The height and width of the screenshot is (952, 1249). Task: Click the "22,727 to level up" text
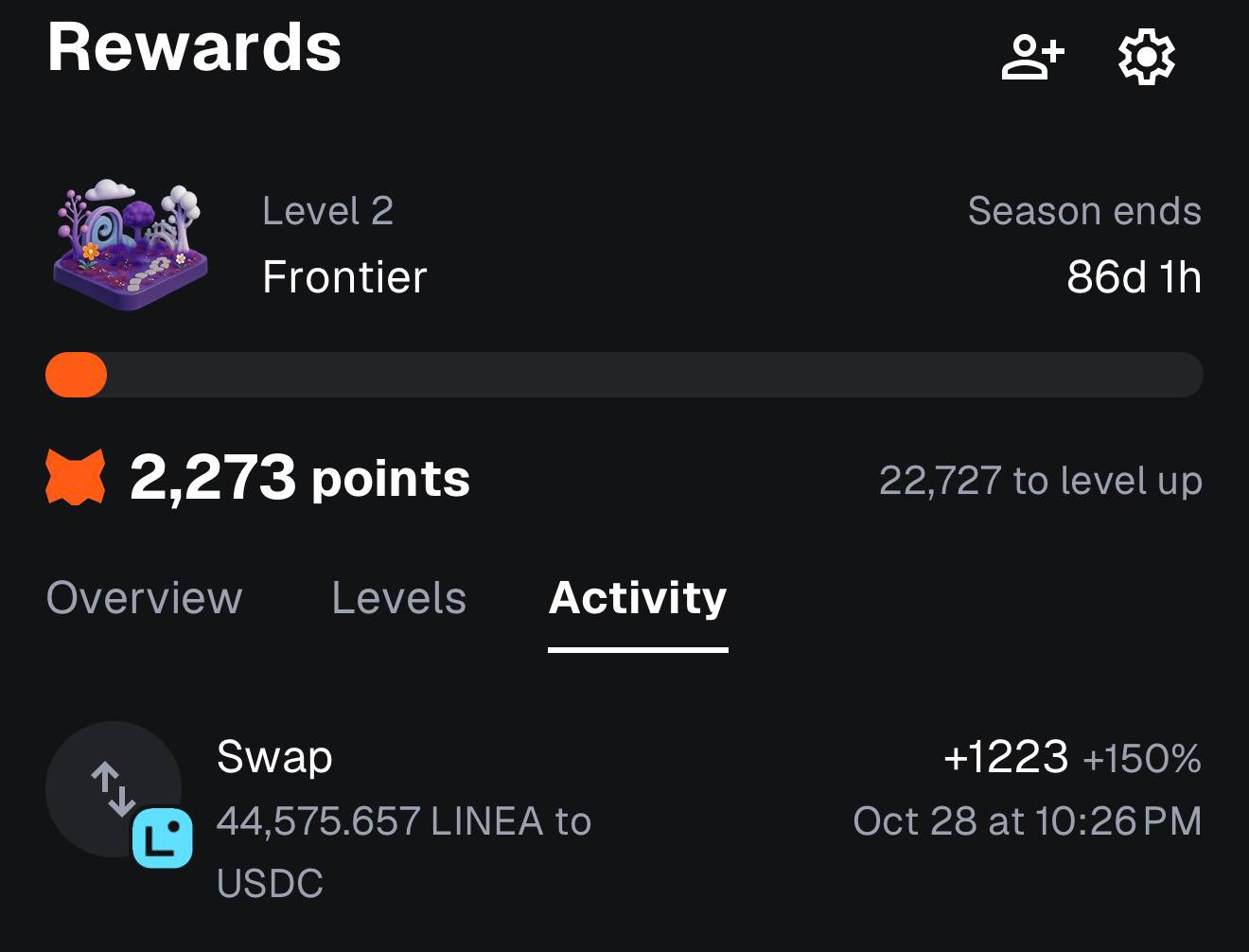(1040, 481)
